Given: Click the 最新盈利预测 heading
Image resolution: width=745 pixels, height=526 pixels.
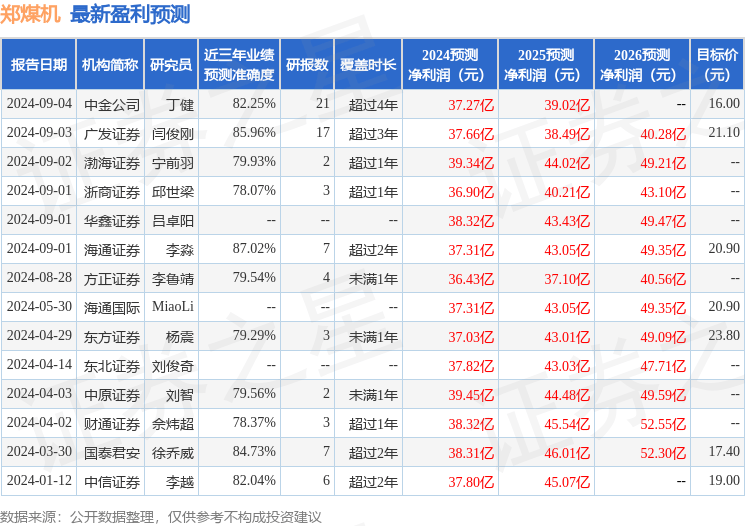Looking at the screenshot, I should [130, 14].
